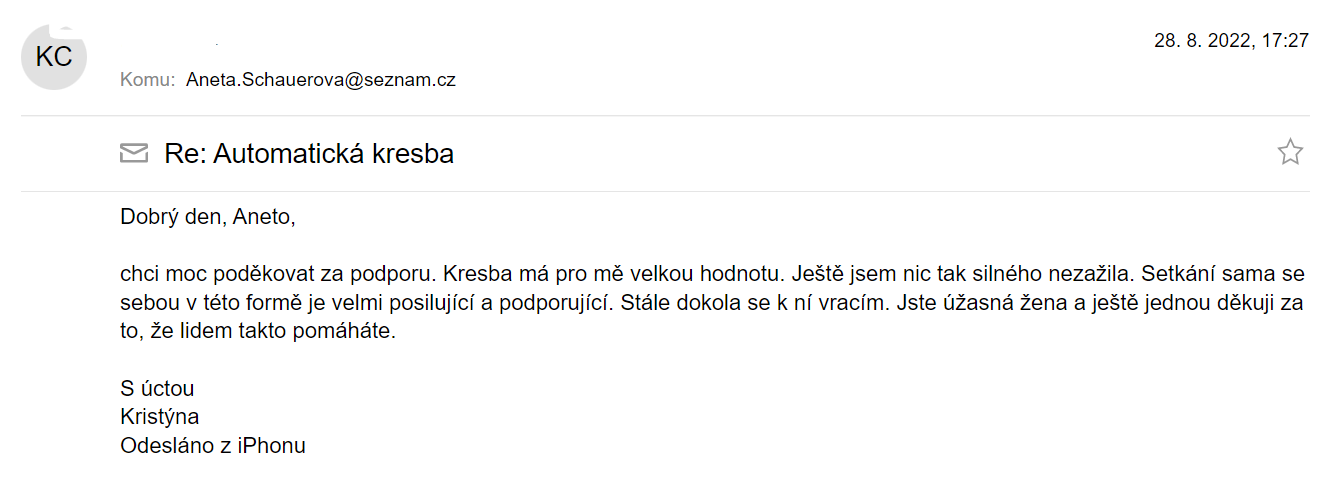The image size is (1330, 484).
Task: Click the signature name "Kristýna"
Action: [x=160, y=417]
